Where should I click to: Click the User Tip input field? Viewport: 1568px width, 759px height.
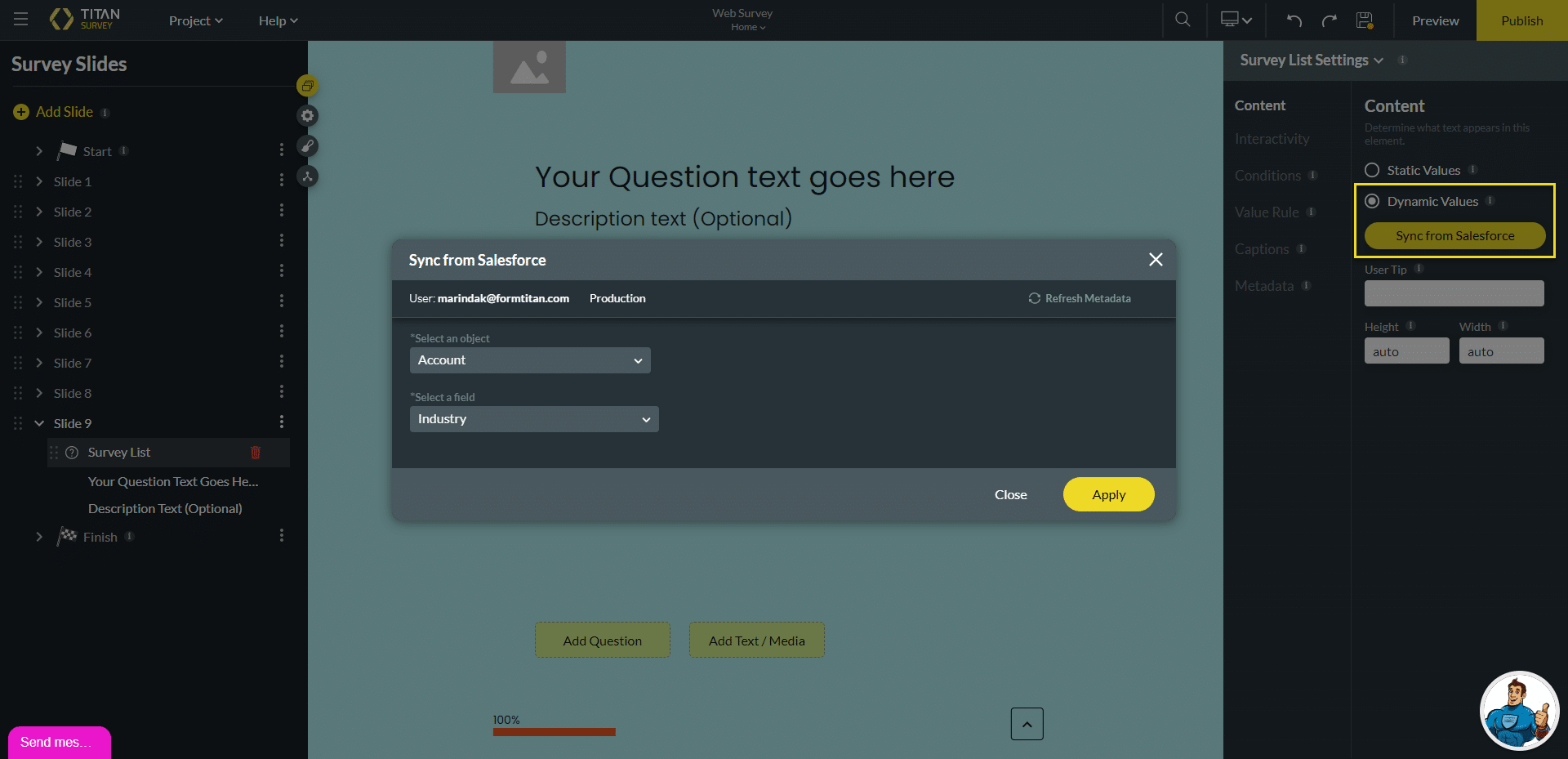coord(1454,293)
